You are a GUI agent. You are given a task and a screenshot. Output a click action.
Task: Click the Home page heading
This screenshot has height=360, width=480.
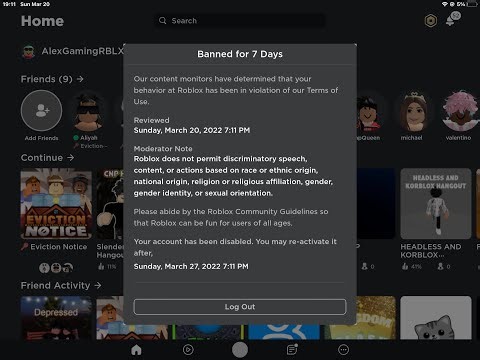[42, 21]
